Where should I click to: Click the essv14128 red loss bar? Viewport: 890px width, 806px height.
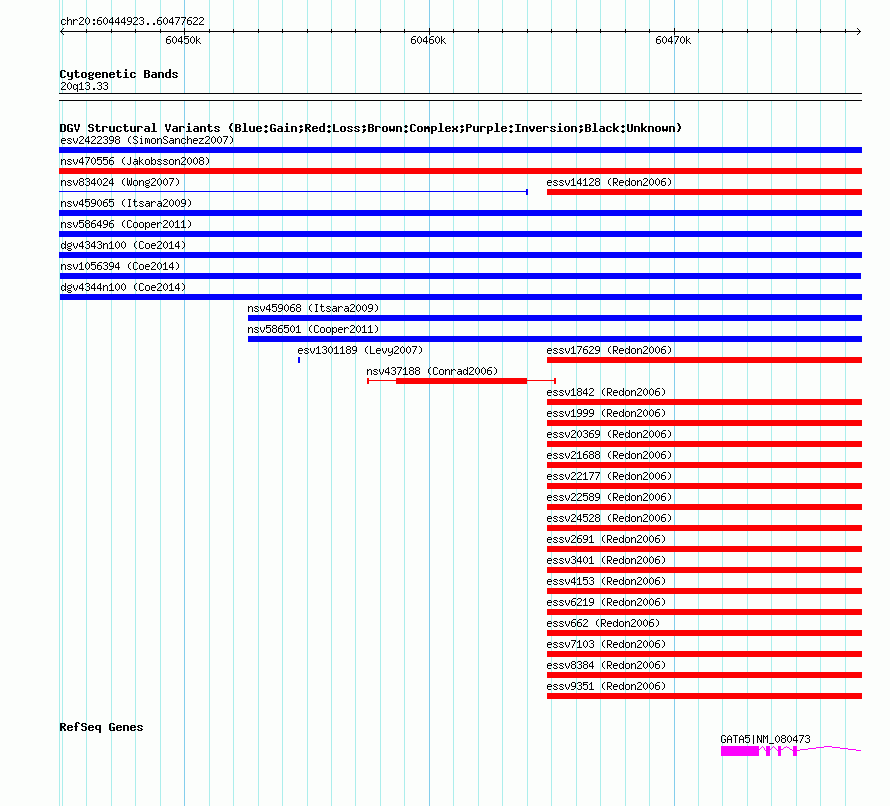coord(704,192)
